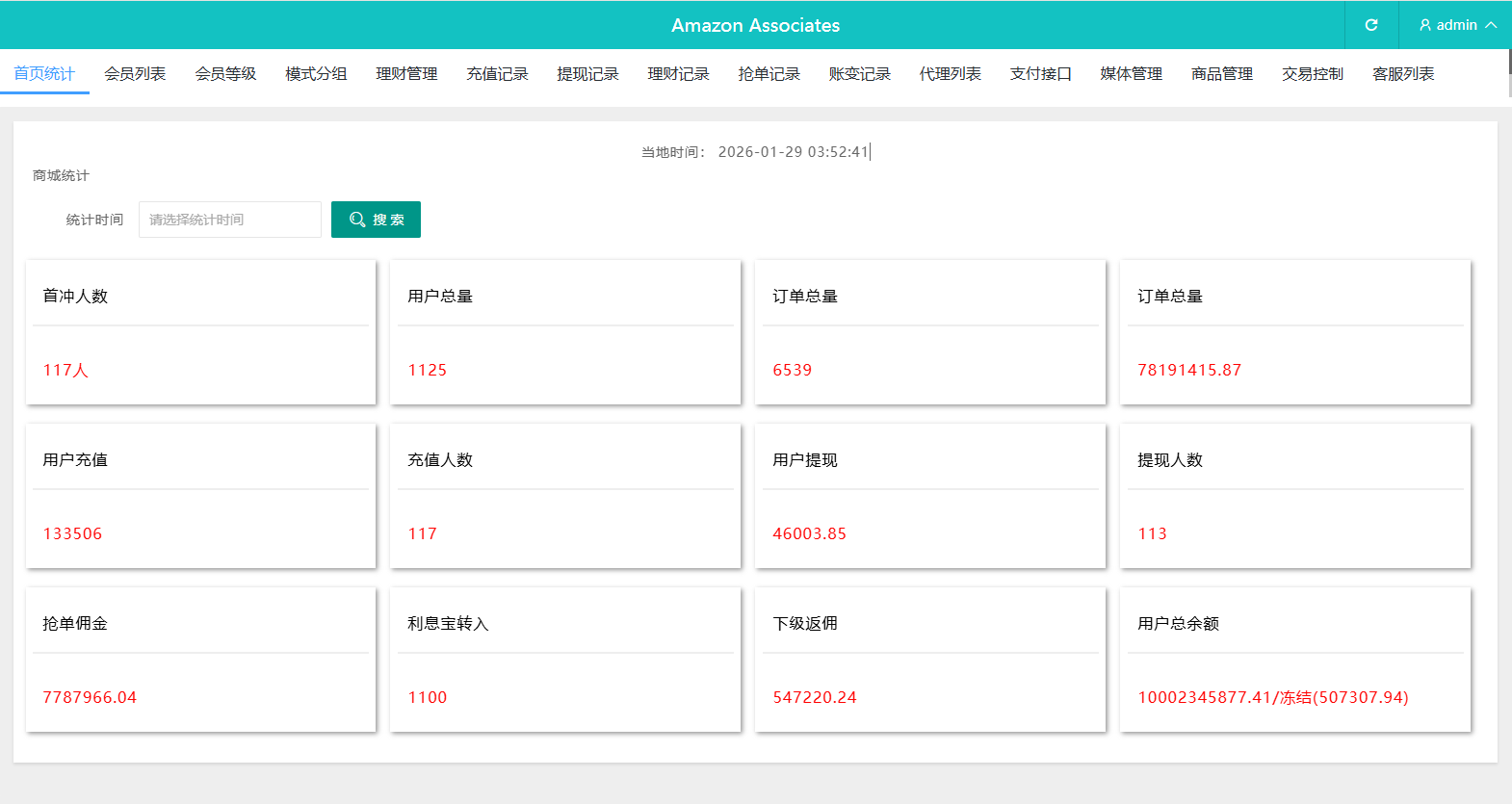Switch to the 提现记录 tab
This screenshot has width=1512, height=804.
pos(587,74)
